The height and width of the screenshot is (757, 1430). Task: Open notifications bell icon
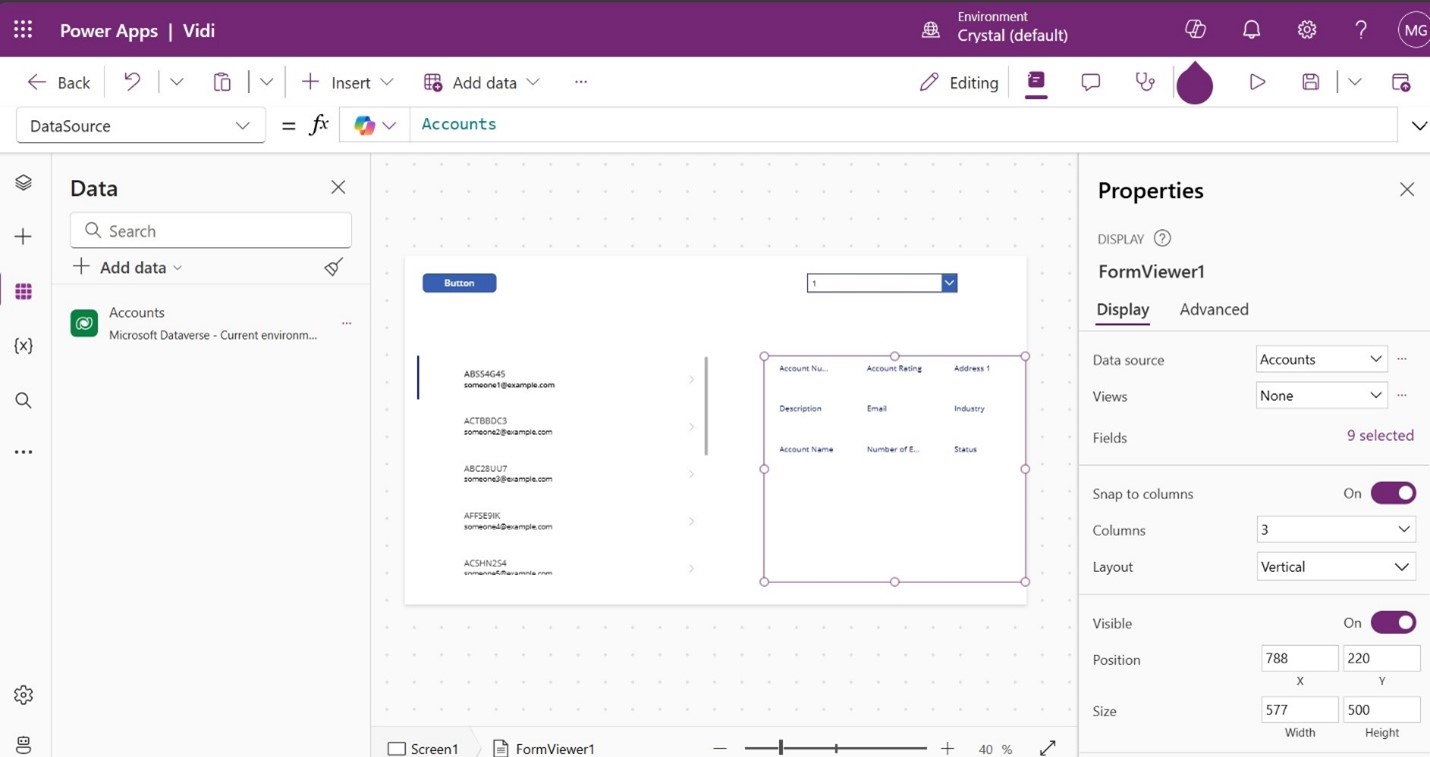(x=1251, y=30)
